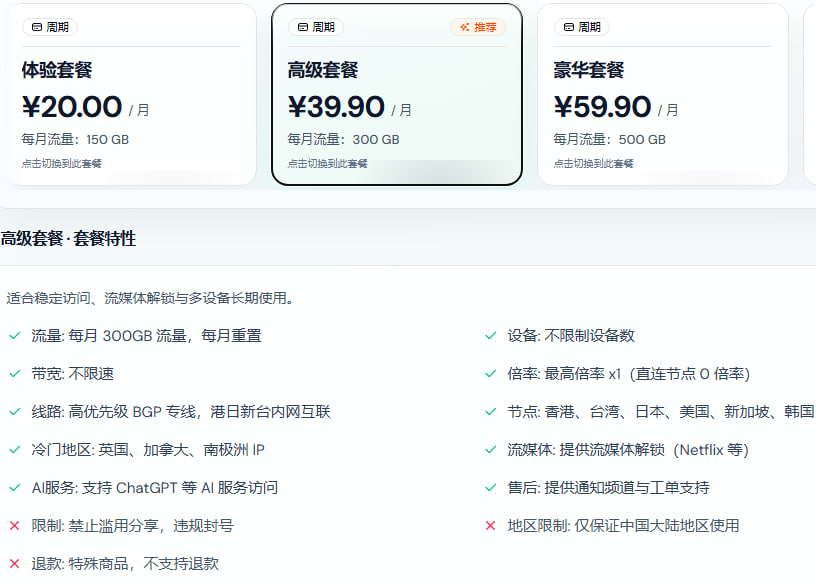
Task: Click the 流媒体 Netflix unlock feature text
Action: click(628, 450)
